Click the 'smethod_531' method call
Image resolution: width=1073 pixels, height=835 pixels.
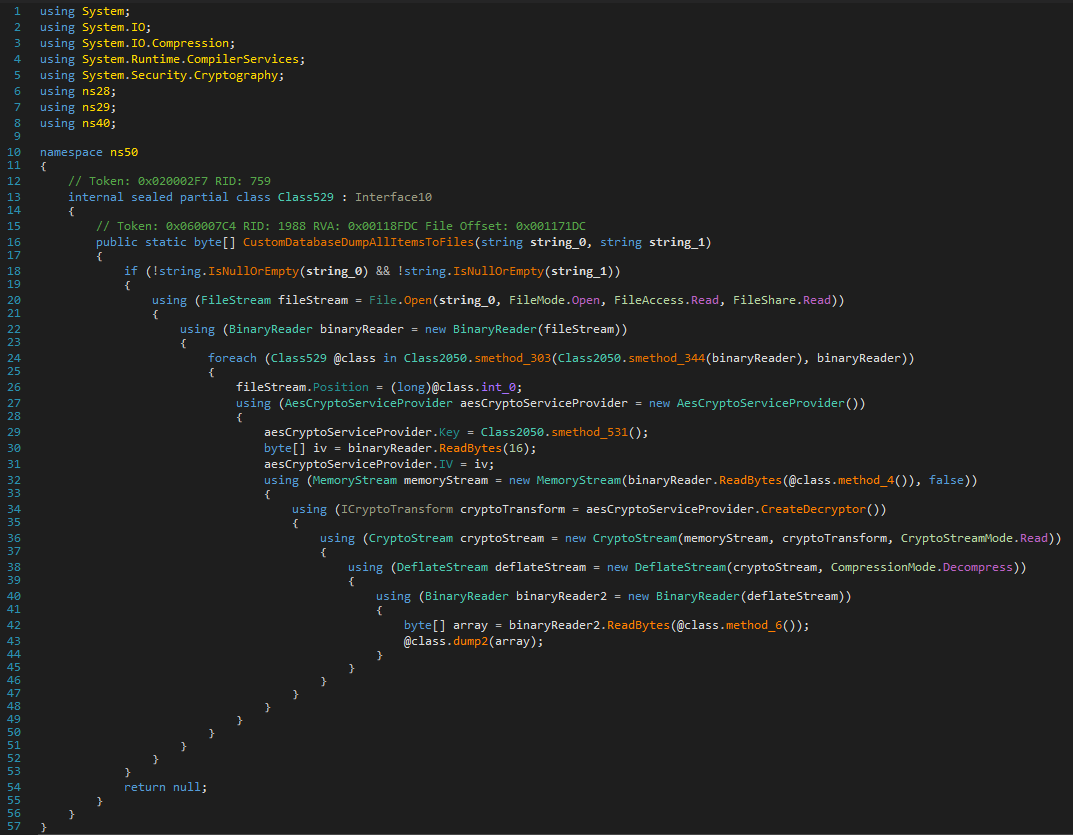point(589,433)
